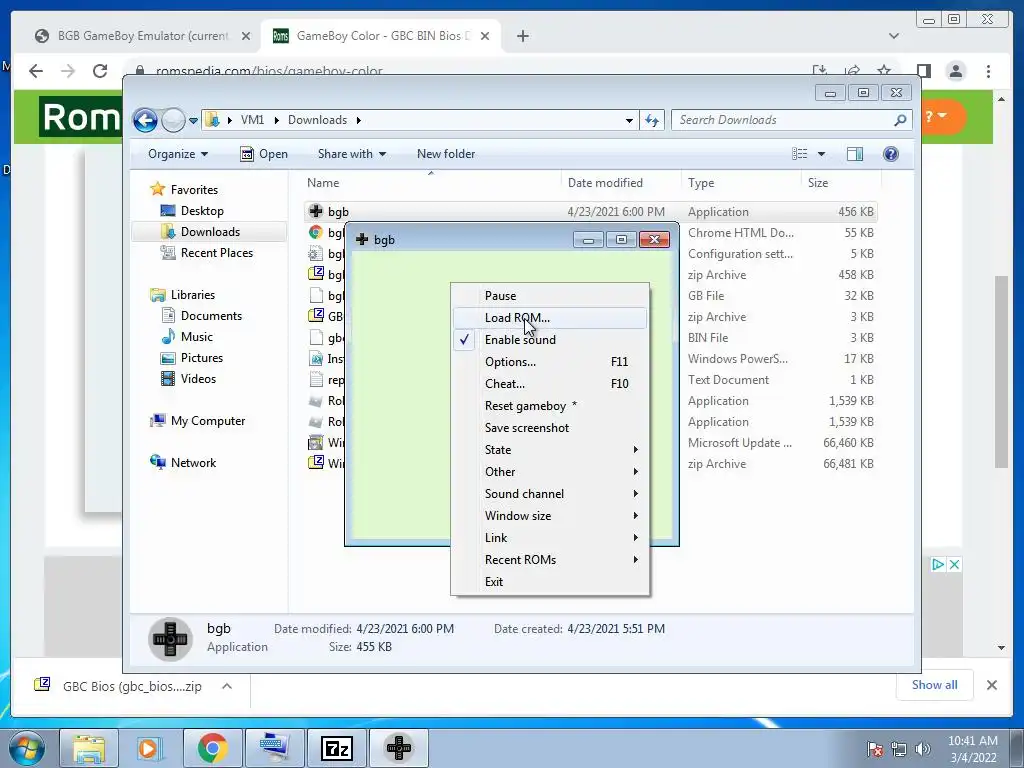This screenshot has height=768, width=1024.
Task: Click the Chrome HTML document file icon
Action: [x=316, y=232]
